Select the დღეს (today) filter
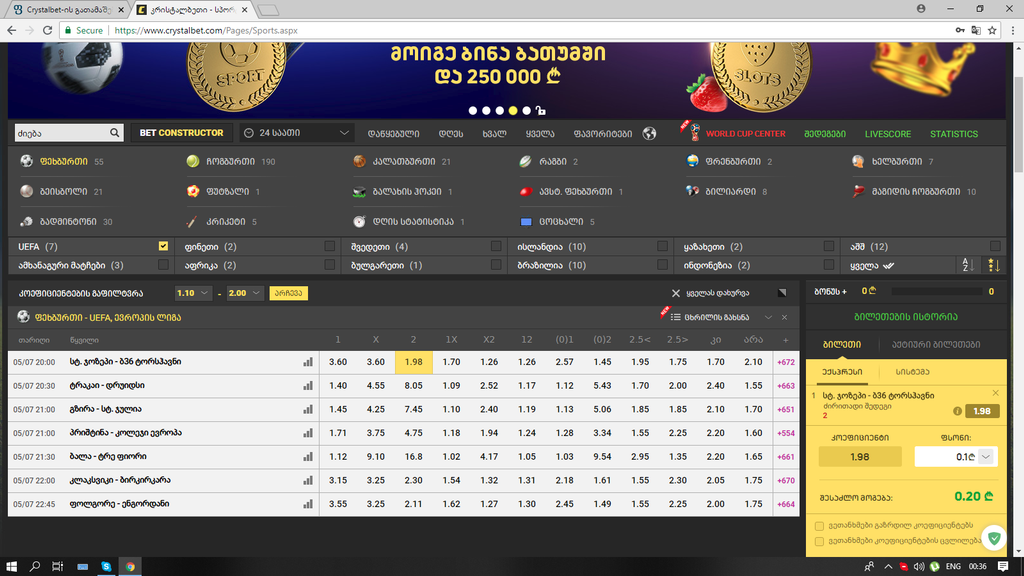Image resolution: width=1024 pixels, height=576 pixels. [451, 134]
